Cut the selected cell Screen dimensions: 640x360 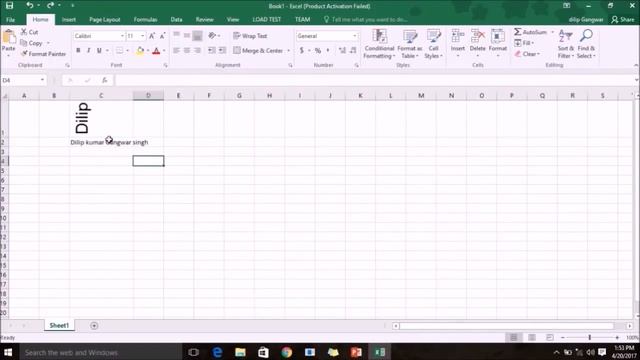(29, 32)
